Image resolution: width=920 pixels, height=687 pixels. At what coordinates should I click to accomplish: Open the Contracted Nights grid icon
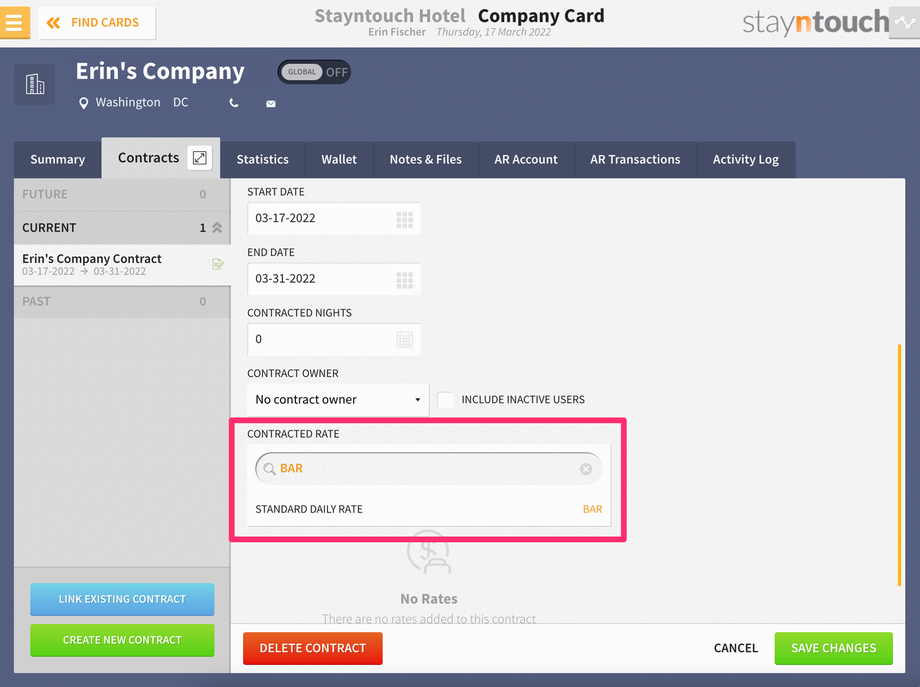404,339
